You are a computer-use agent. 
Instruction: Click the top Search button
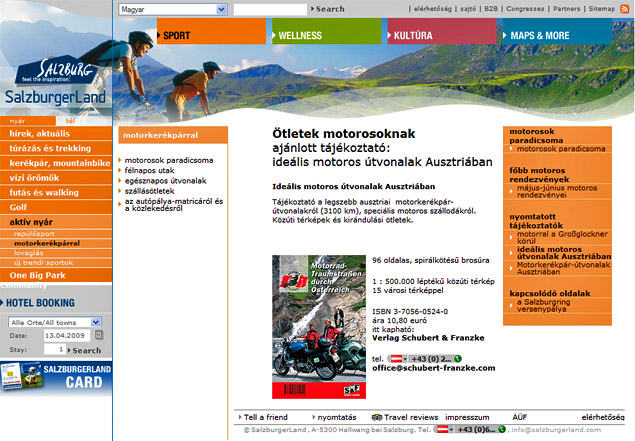pos(328,9)
